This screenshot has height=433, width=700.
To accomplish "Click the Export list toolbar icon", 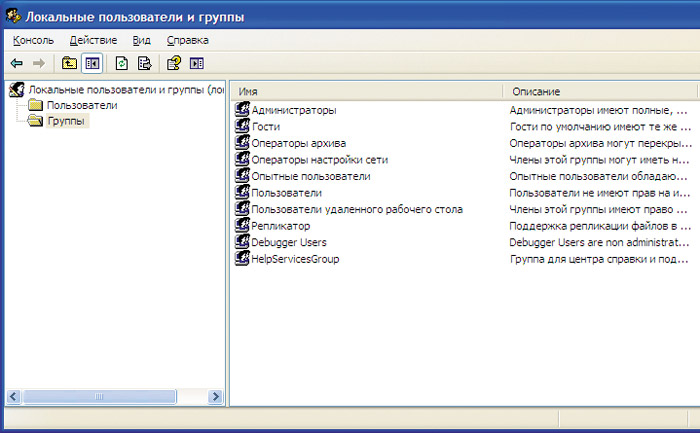I will [x=145, y=63].
